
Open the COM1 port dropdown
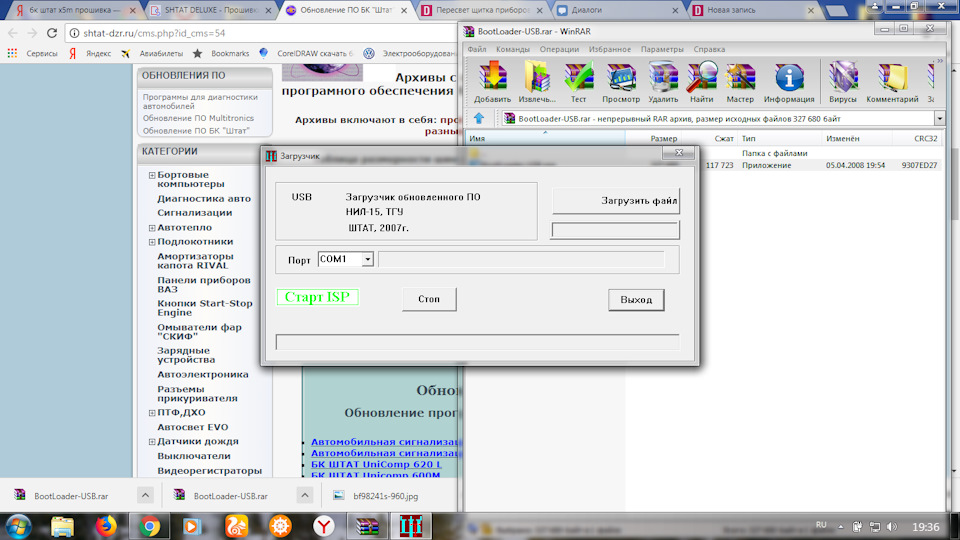pyautogui.click(x=367, y=260)
